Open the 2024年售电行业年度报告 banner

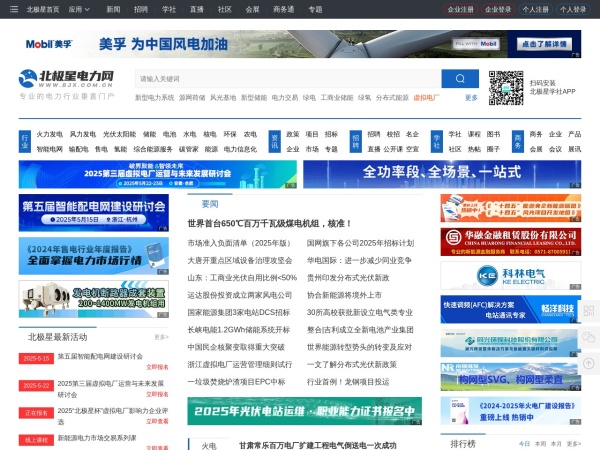click(x=94, y=256)
